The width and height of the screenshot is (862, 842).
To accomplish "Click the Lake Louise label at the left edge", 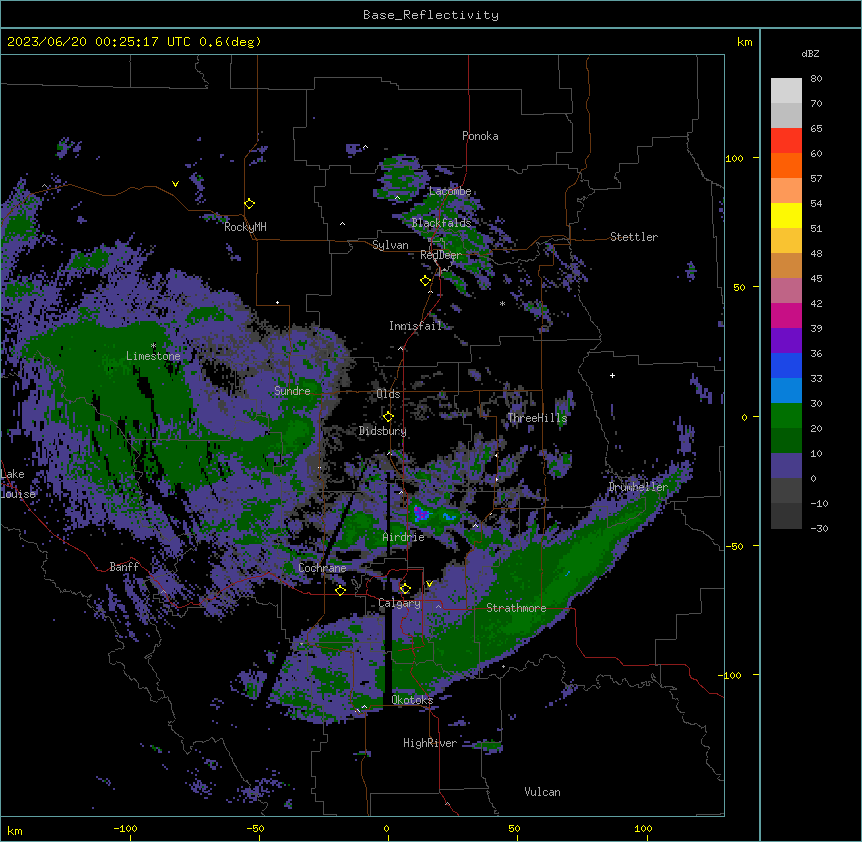I will pos(16,484).
